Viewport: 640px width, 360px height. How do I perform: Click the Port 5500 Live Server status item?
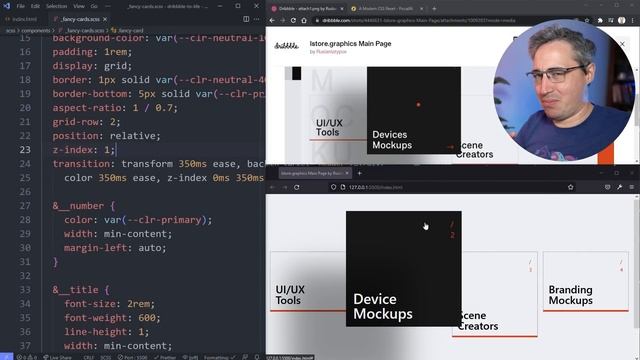pos(133,357)
